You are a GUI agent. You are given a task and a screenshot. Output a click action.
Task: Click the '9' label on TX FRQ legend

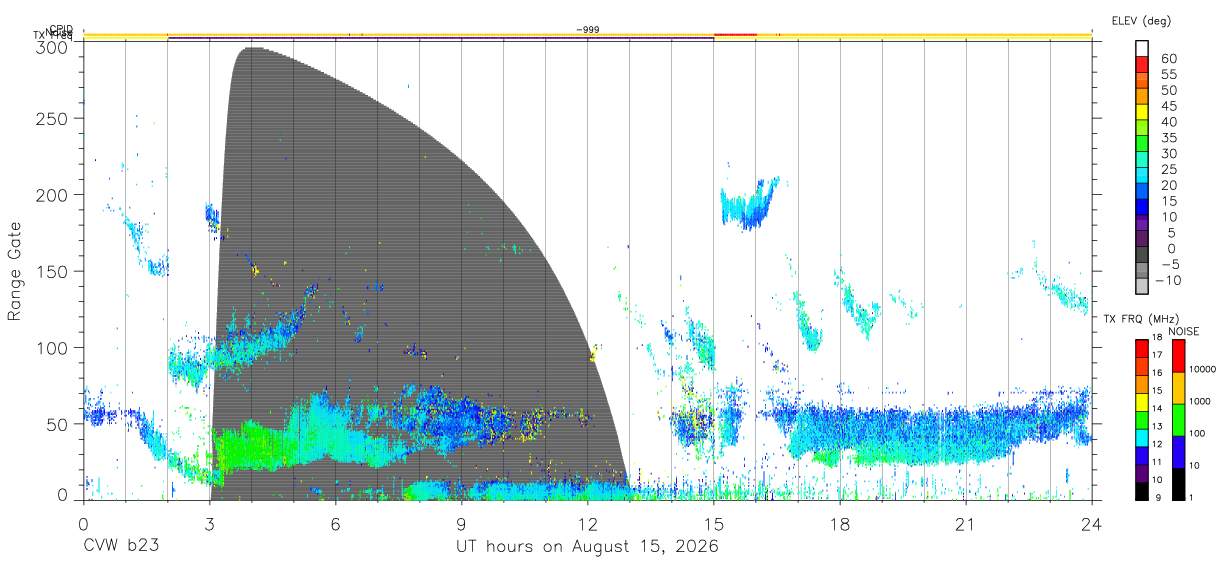pyautogui.click(x=1159, y=498)
